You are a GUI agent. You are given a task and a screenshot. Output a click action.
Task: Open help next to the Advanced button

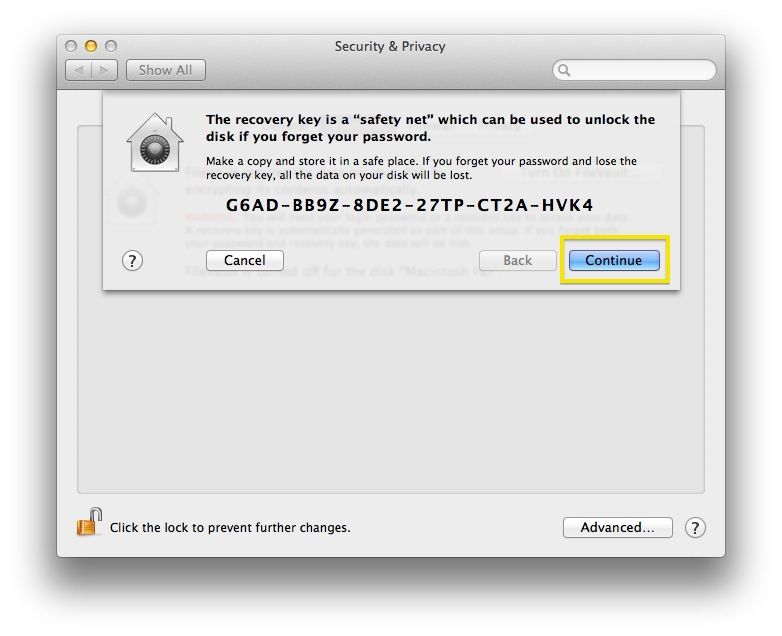[695, 527]
